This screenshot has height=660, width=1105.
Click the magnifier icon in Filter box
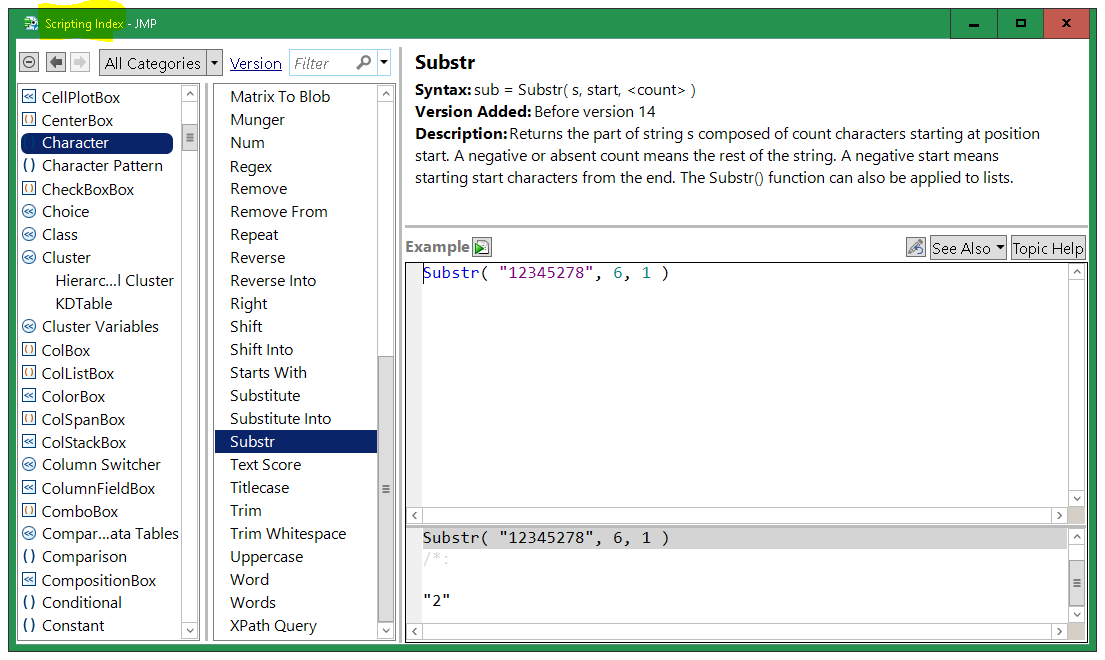(364, 63)
